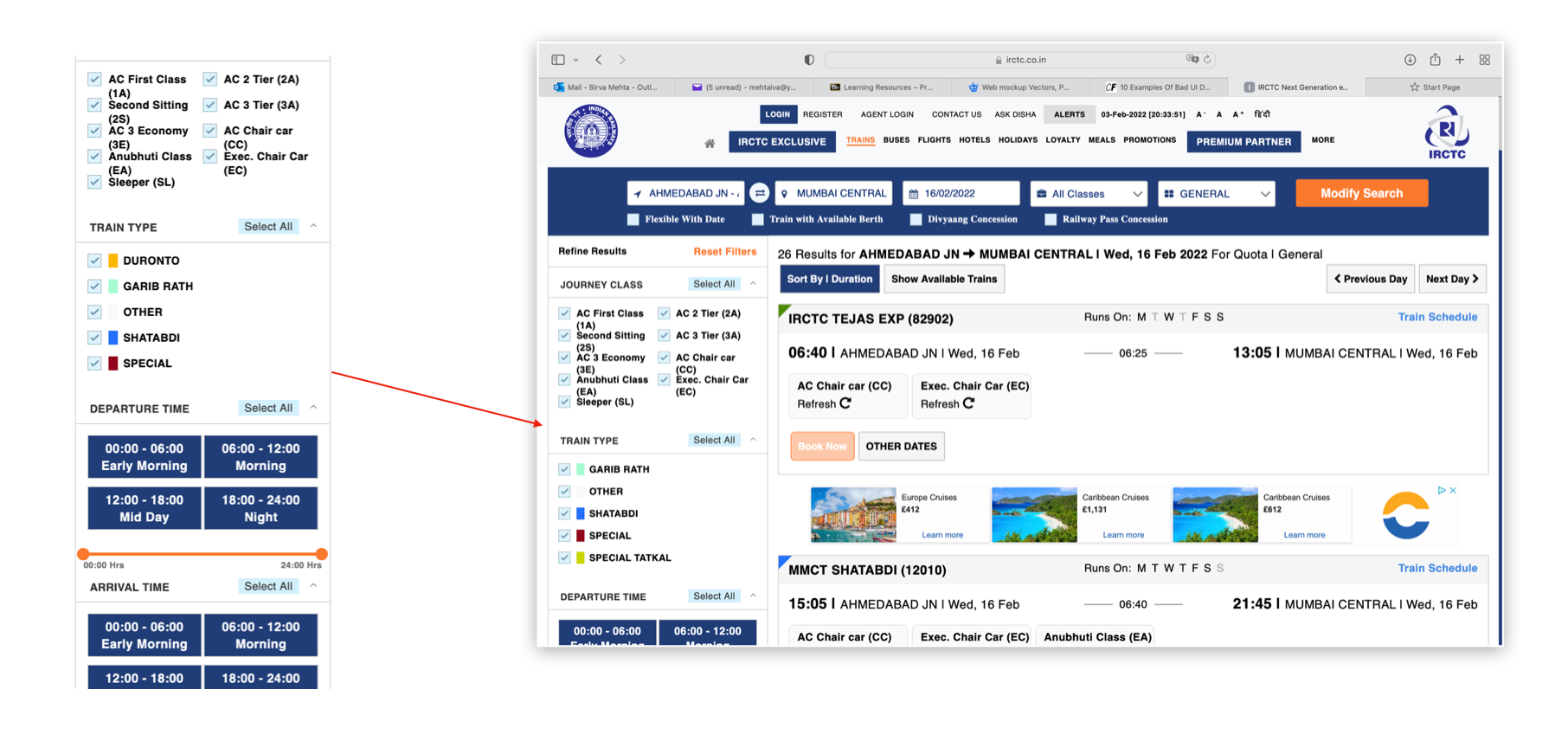
Task: Decrease font size with A- icon
Action: [x=1200, y=114]
